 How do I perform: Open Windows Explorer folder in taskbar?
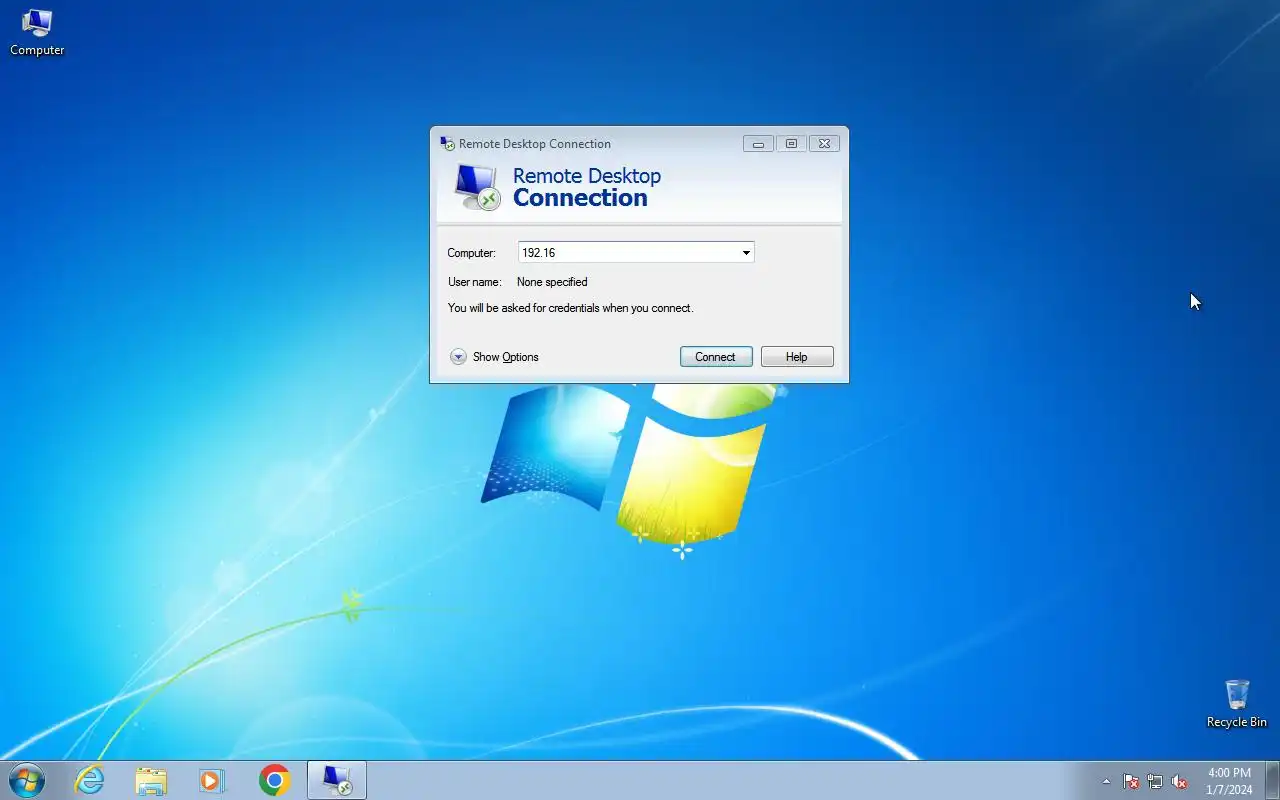(151, 780)
